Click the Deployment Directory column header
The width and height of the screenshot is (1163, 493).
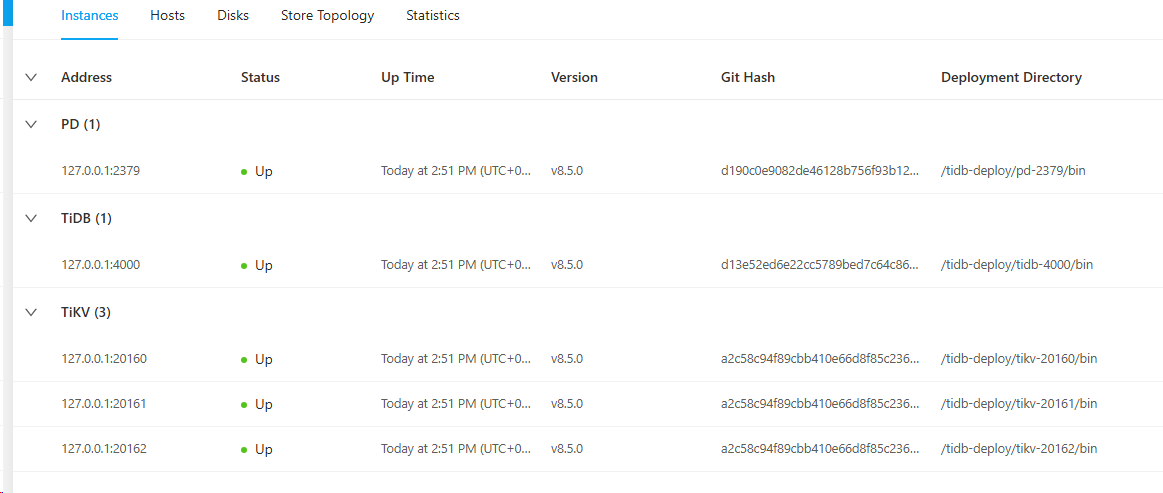1011,77
